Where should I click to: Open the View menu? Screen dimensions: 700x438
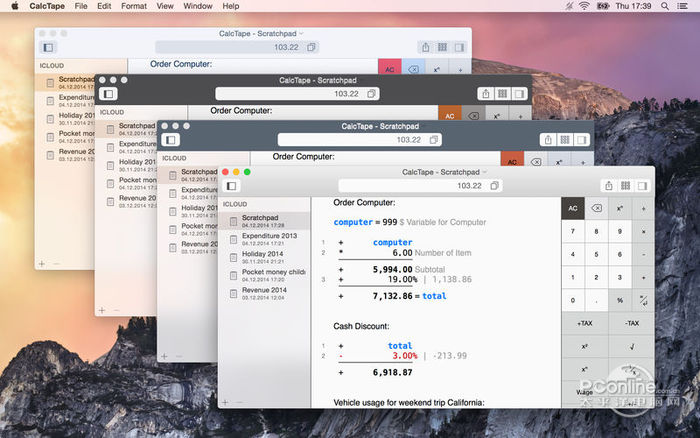click(x=165, y=6)
